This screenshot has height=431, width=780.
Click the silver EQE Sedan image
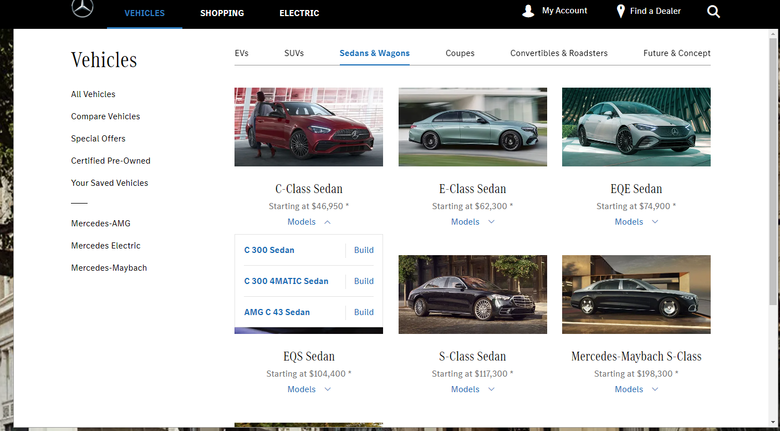[x=636, y=127]
